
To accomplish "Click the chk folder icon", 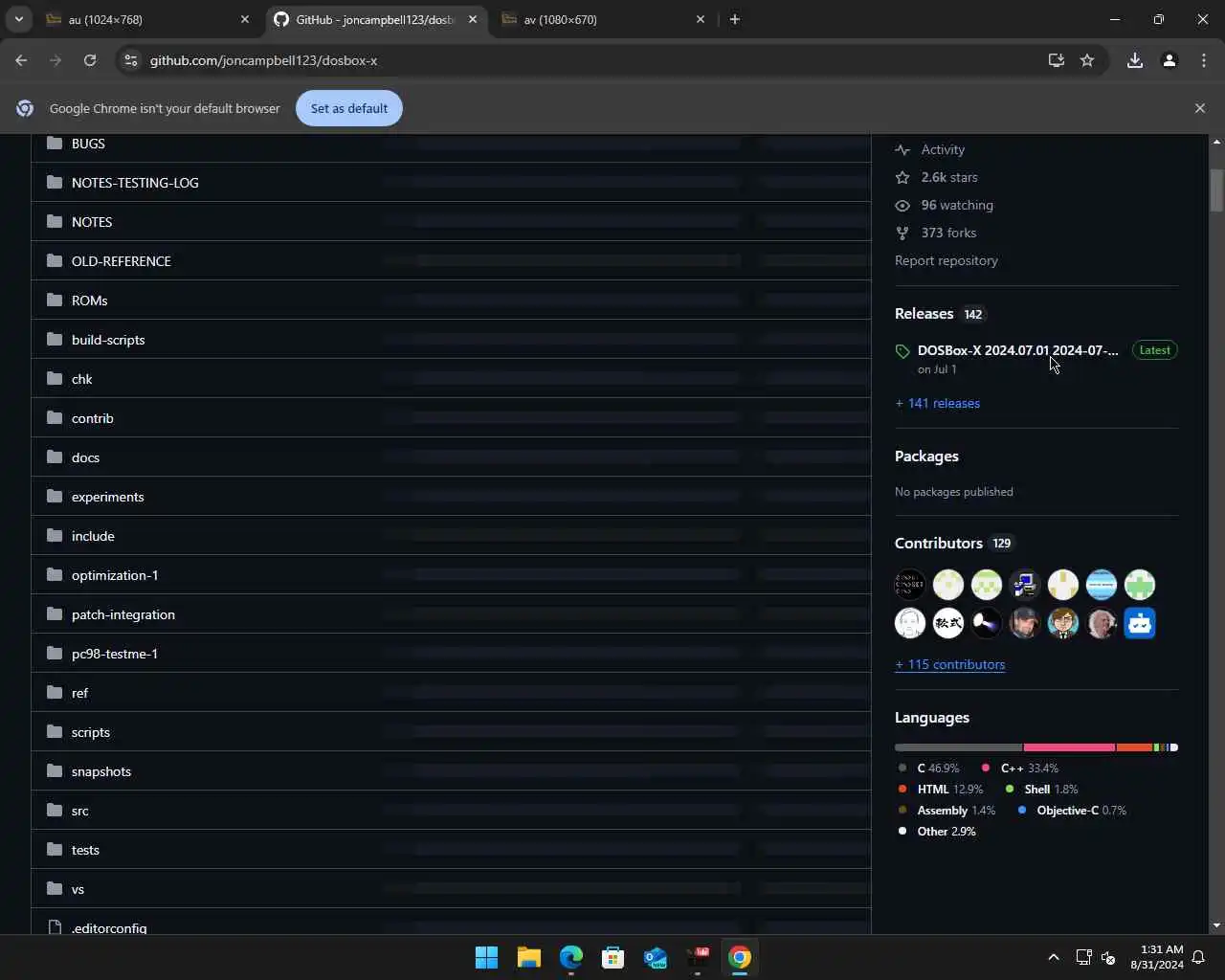I will click(x=55, y=379).
